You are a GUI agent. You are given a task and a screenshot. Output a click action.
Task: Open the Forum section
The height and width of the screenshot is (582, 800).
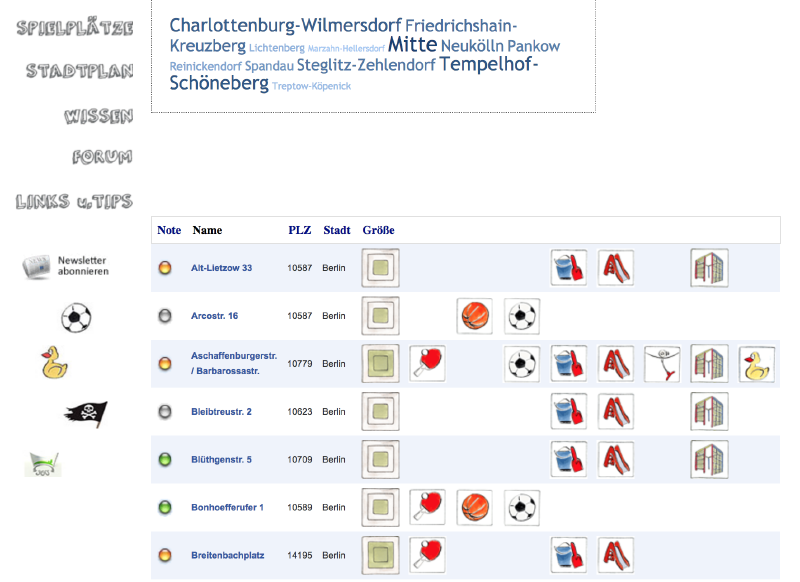point(102,157)
